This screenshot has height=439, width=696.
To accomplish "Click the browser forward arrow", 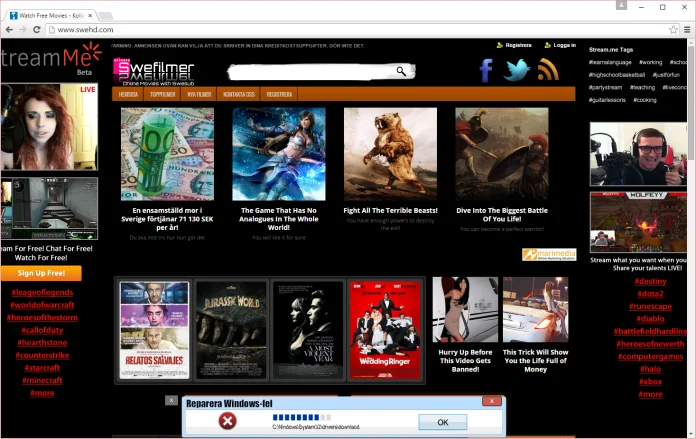I will (x=23, y=29).
